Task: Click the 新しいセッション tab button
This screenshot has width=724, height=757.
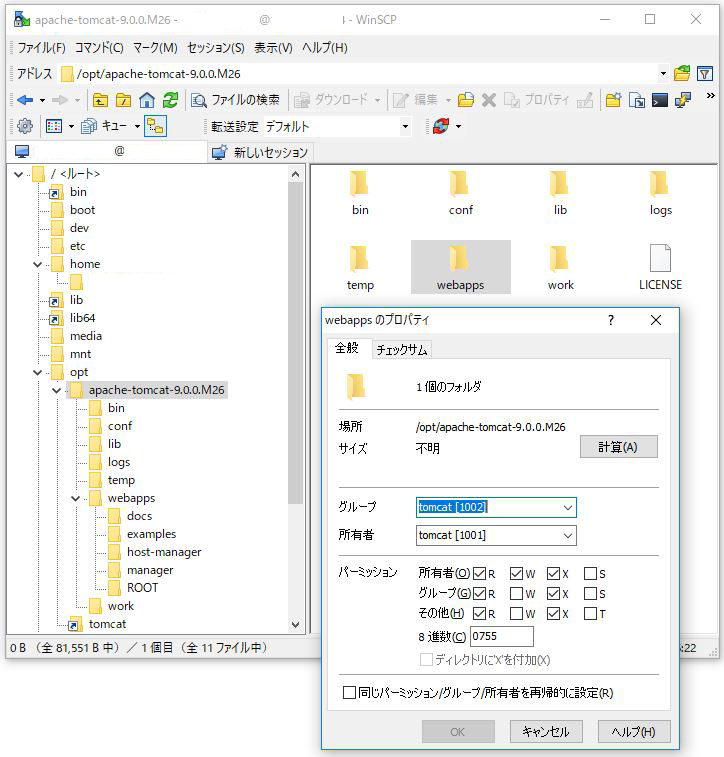Action: click(x=261, y=152)
